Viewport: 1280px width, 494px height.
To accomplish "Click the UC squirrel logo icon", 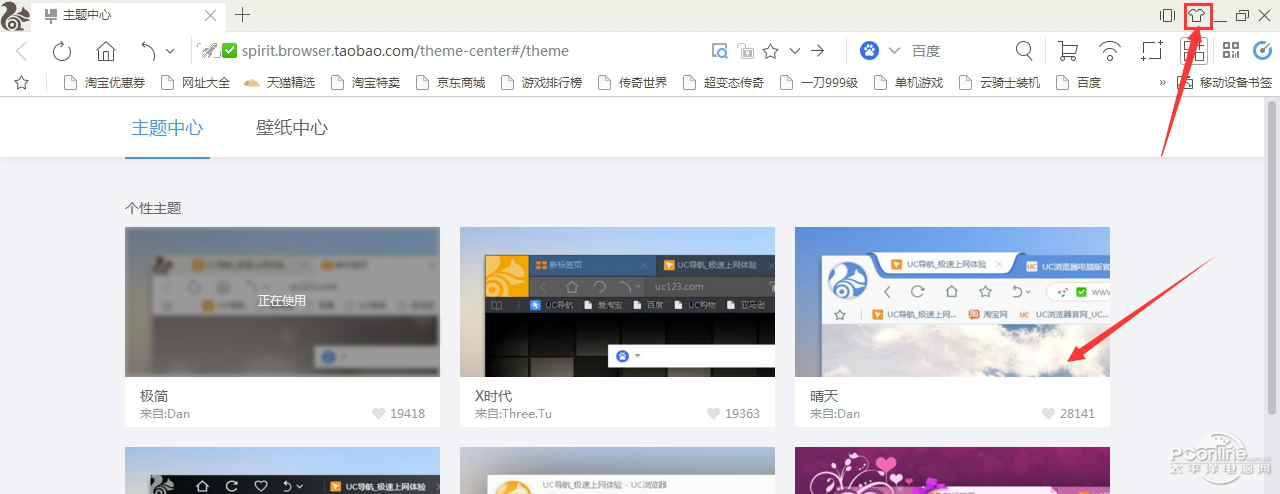I will (15, 15).
